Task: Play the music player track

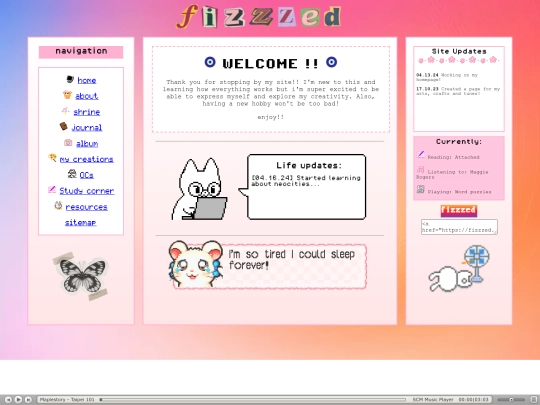Action: point(19,399)
